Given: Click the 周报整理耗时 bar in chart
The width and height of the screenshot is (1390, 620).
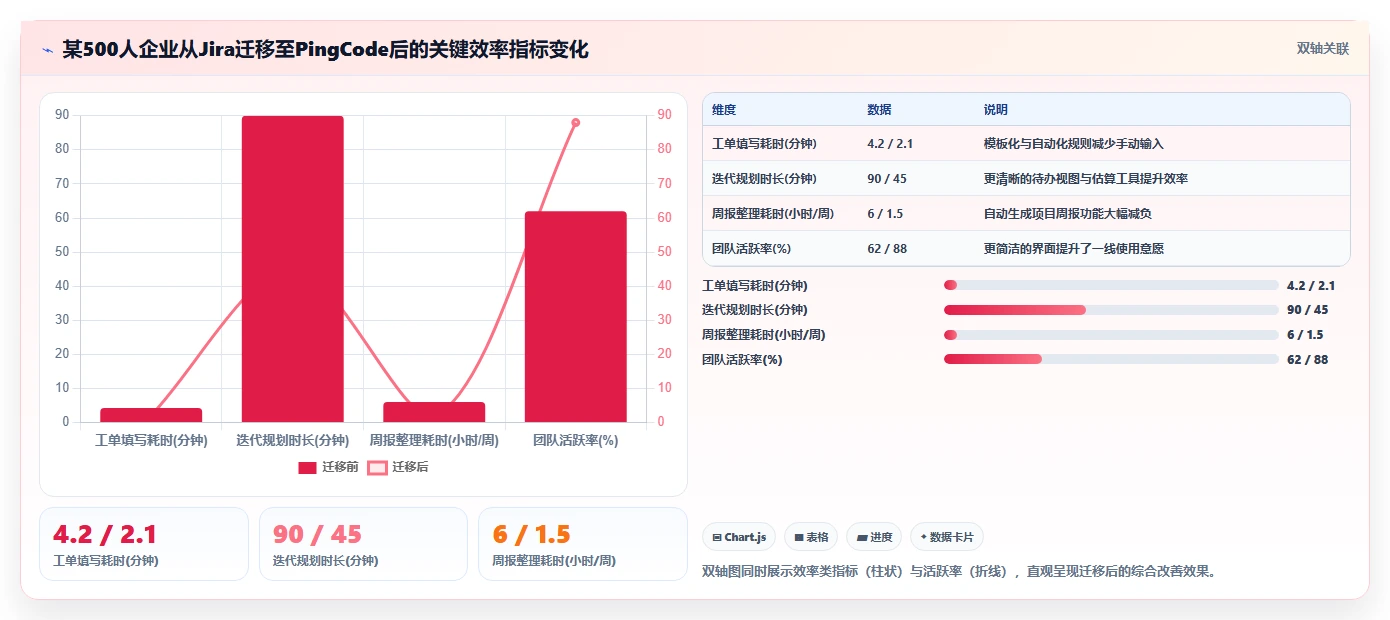Looking at the screenshot, I should (434, 412).
